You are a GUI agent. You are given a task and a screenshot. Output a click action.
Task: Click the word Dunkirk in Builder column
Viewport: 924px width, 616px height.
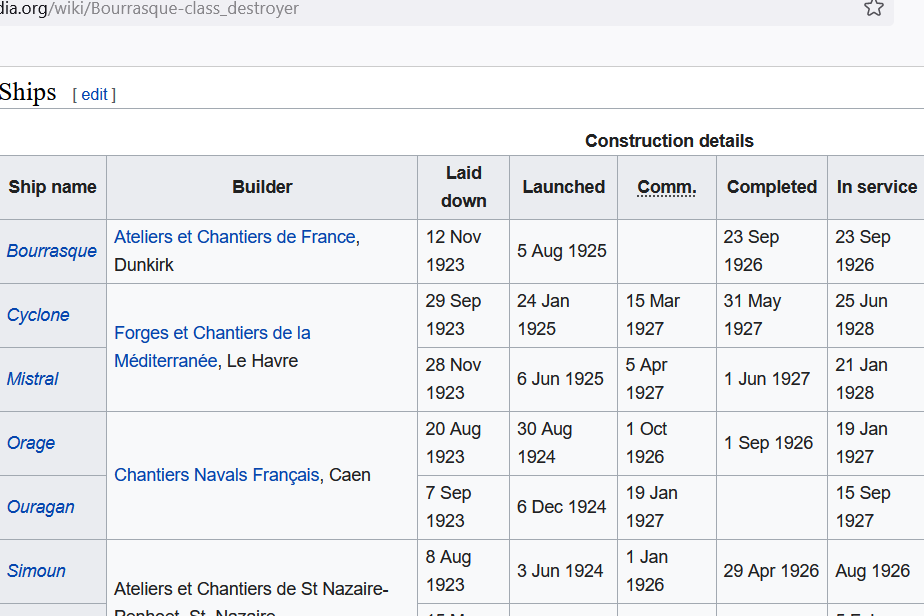point(144,265)
